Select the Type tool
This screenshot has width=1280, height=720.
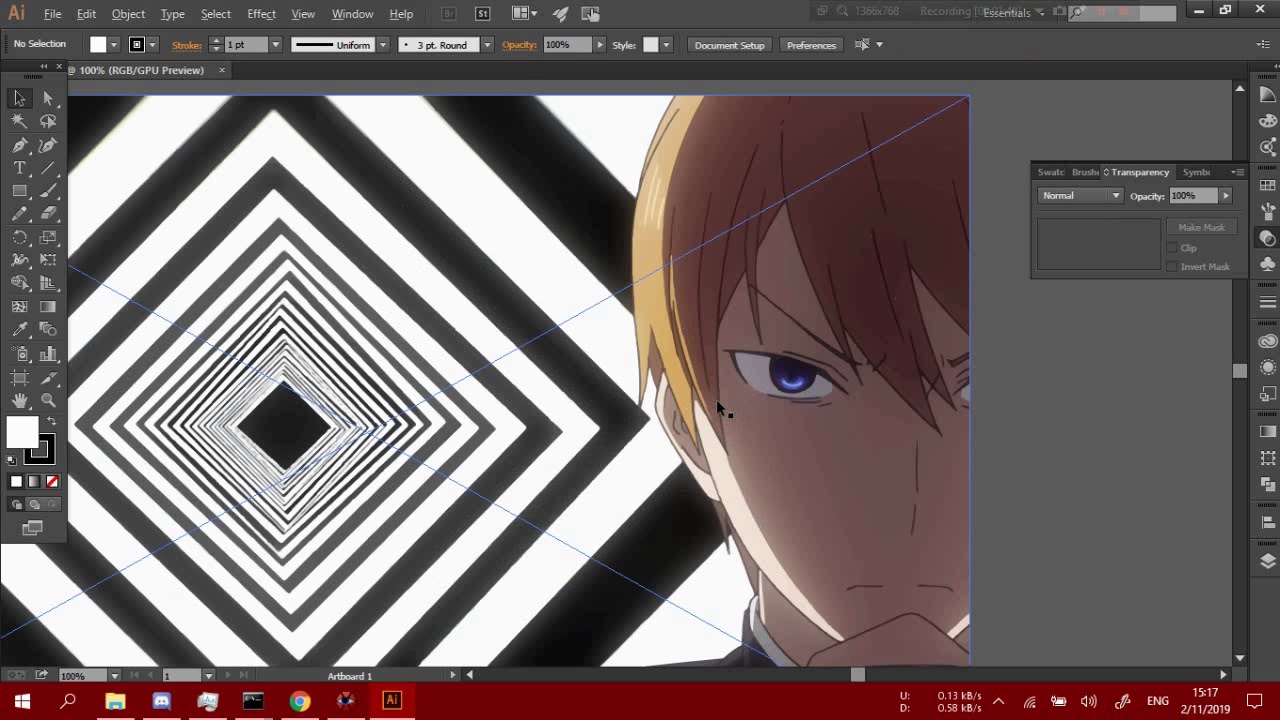click(19, 168)
